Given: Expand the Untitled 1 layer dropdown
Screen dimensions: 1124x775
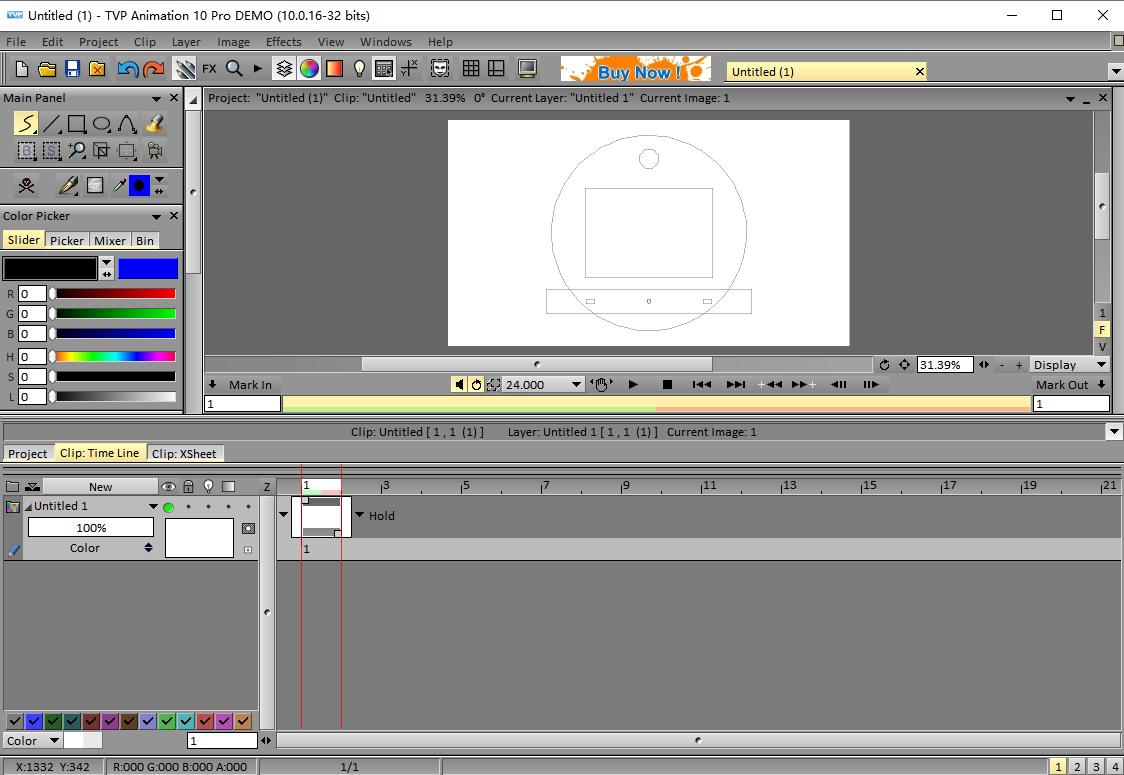Looking at the screenshot, I should [x=153, y=507].
